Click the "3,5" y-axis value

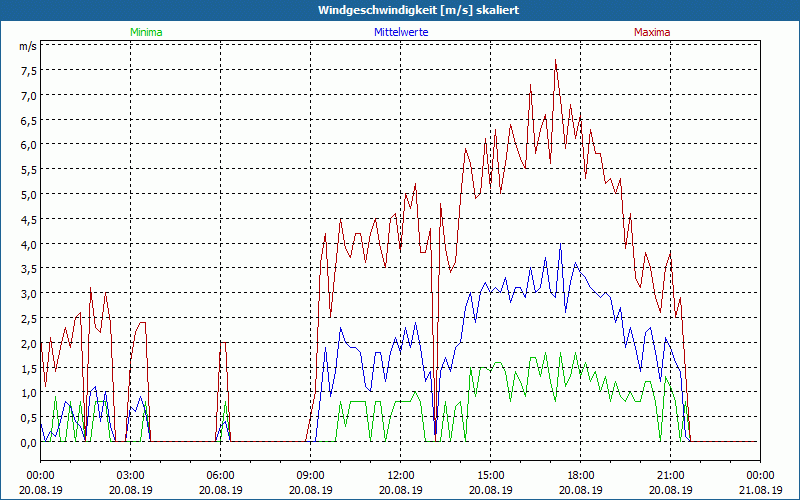click(x=29, y=269)
